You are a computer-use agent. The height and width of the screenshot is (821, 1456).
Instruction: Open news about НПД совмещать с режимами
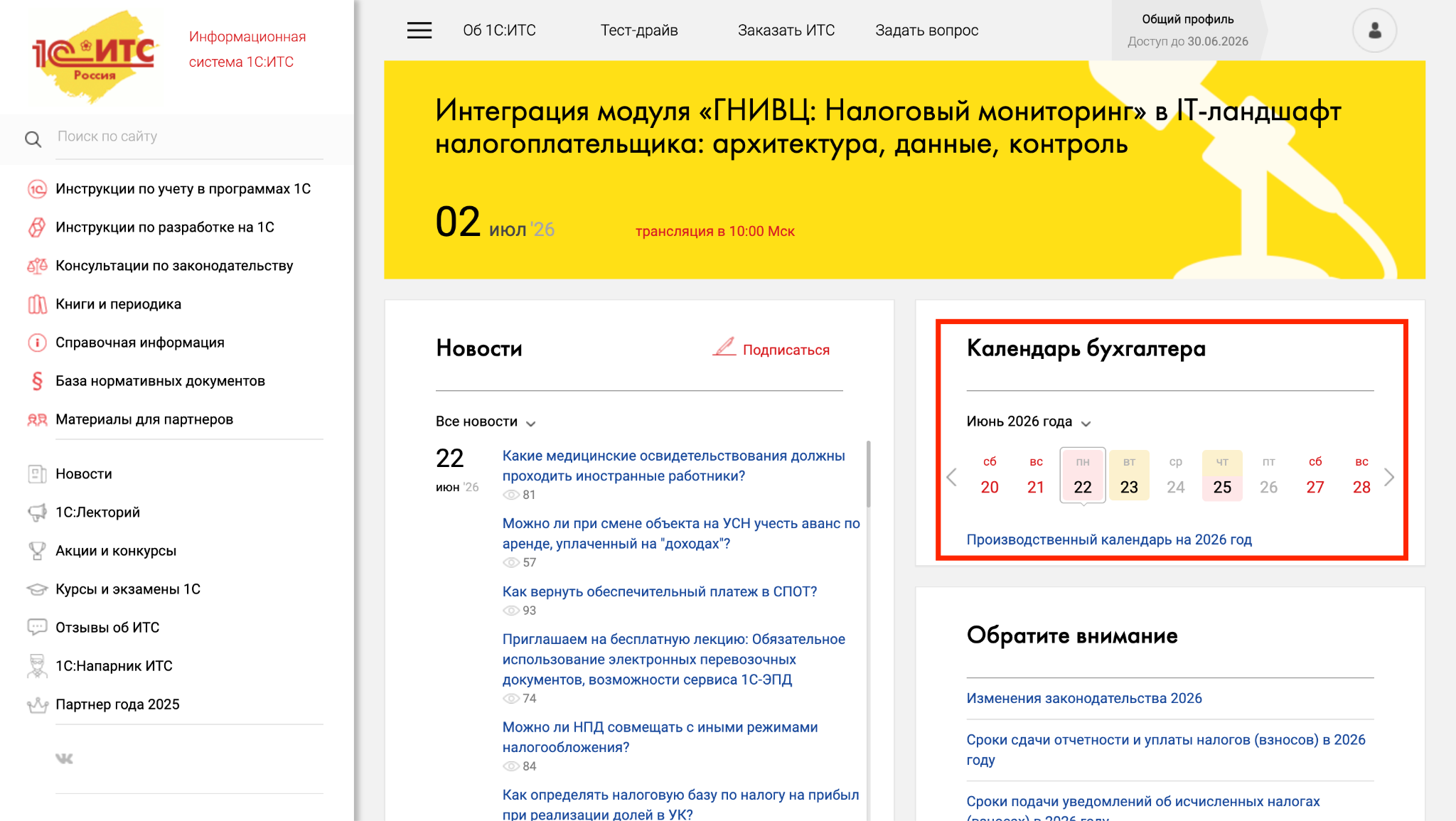660,737
